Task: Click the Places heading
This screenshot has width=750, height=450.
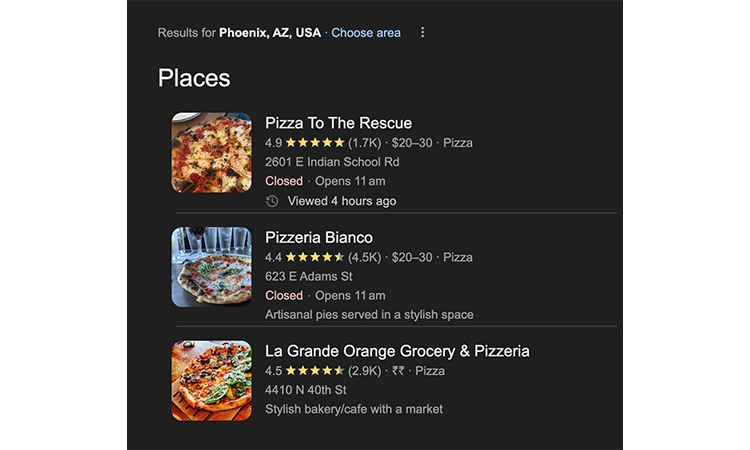Action: 194,78
